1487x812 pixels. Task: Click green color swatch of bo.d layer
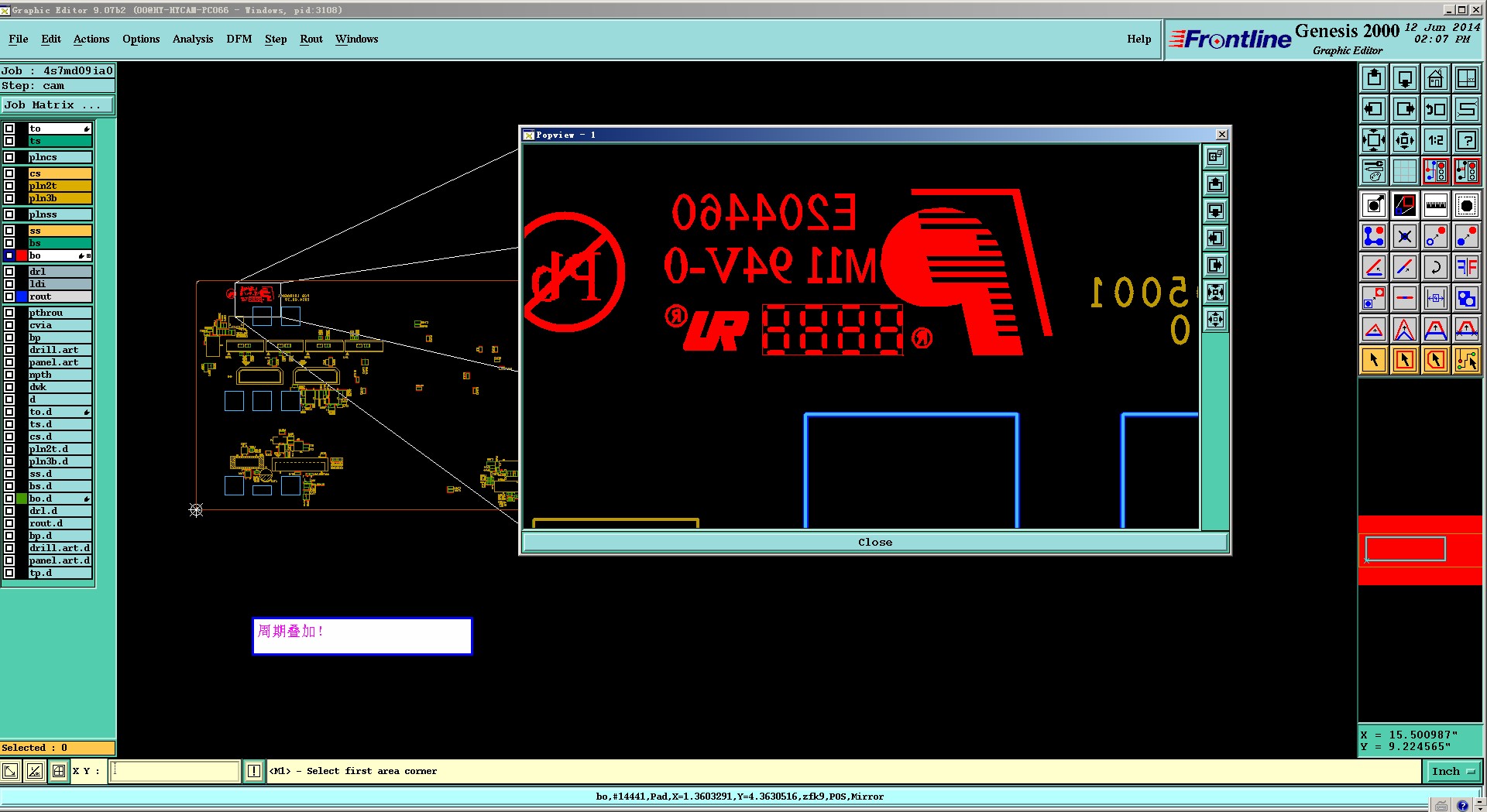(x=22, y=499)
